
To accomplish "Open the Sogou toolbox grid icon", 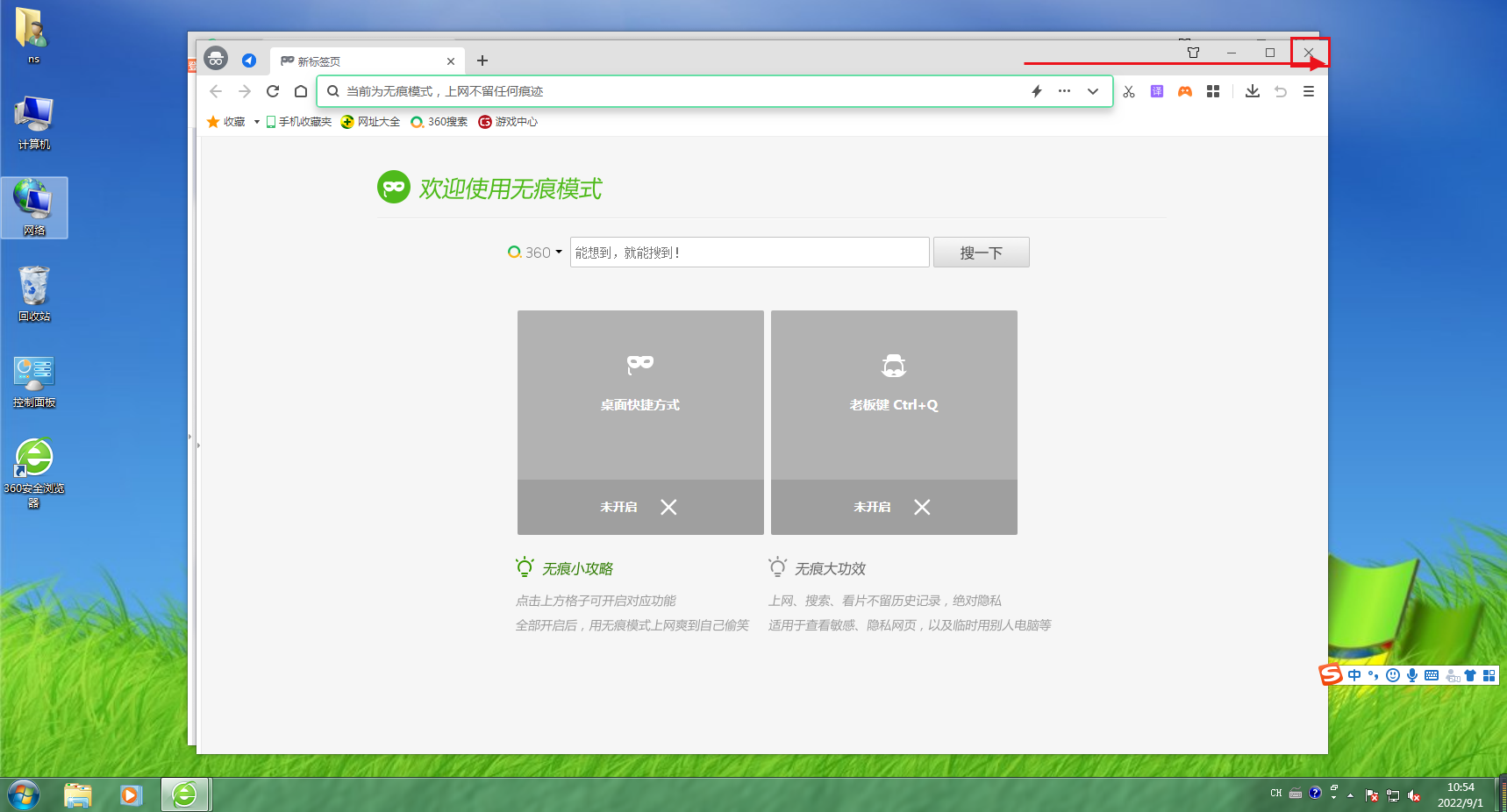I will [x=1489, y=675].
